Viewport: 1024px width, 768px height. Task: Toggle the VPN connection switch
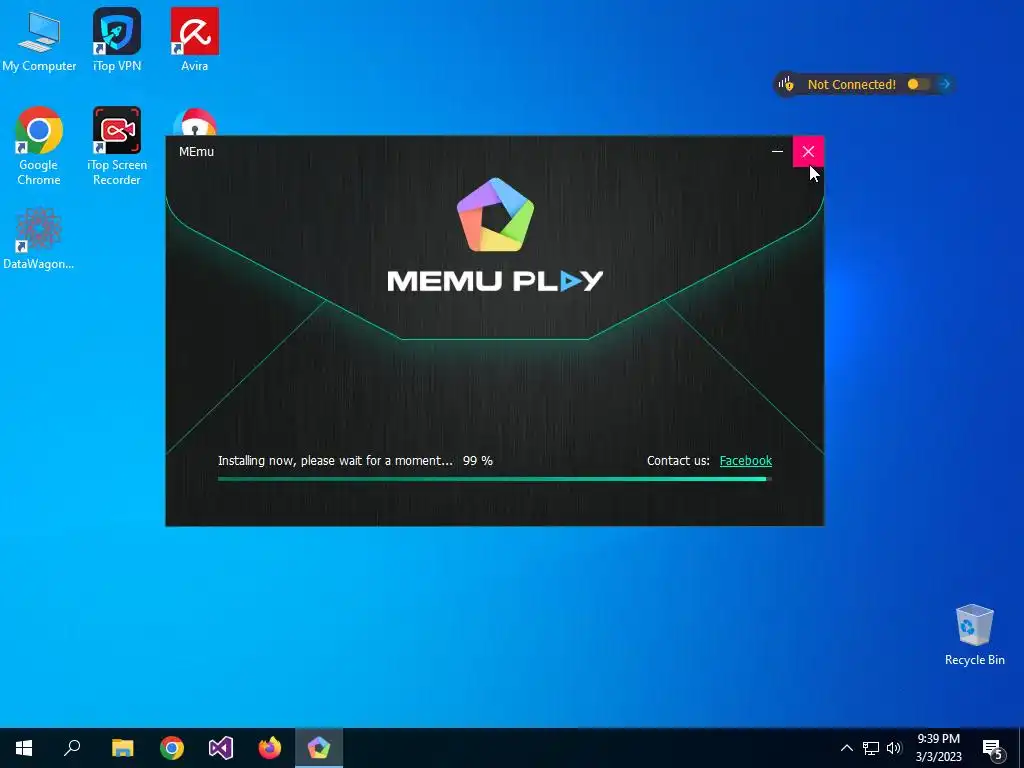pos(918,84)
